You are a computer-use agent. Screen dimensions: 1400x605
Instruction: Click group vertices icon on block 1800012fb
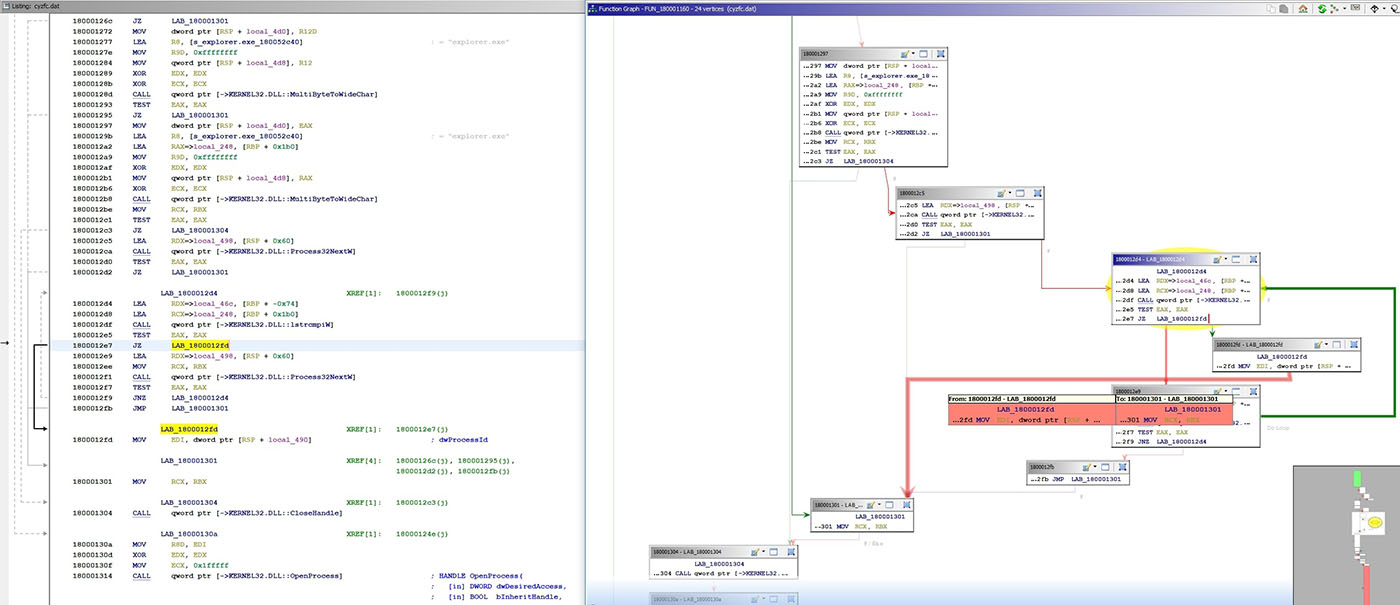[1123, 466]
